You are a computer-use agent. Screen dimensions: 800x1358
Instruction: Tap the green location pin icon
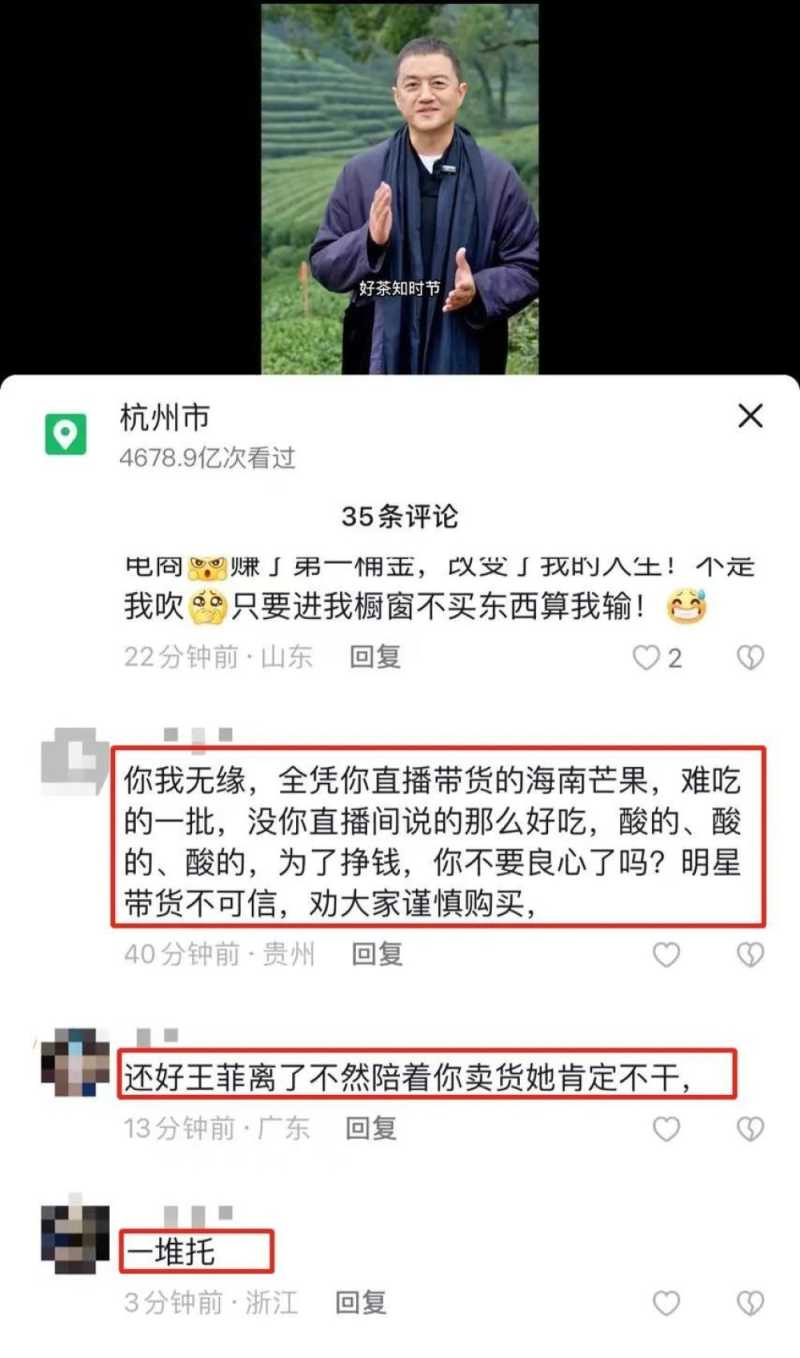pos(66,434)
